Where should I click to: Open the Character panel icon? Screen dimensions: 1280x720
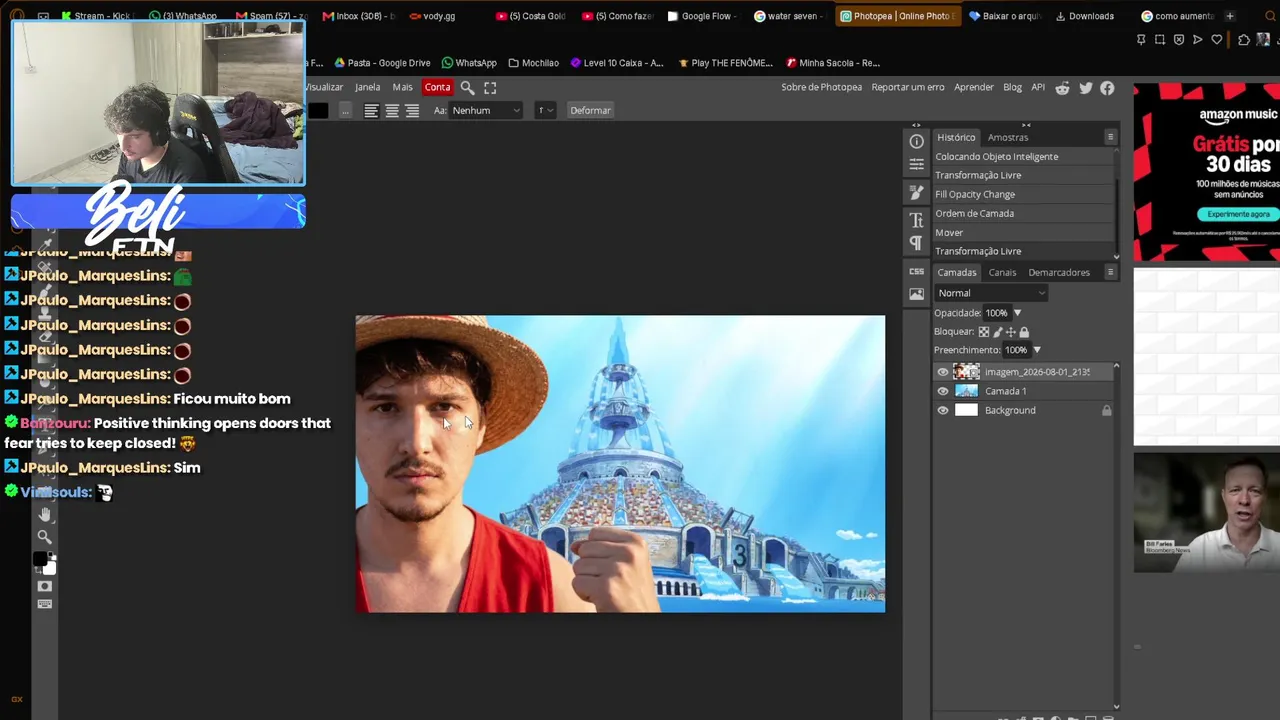click(x=916, y=220)
